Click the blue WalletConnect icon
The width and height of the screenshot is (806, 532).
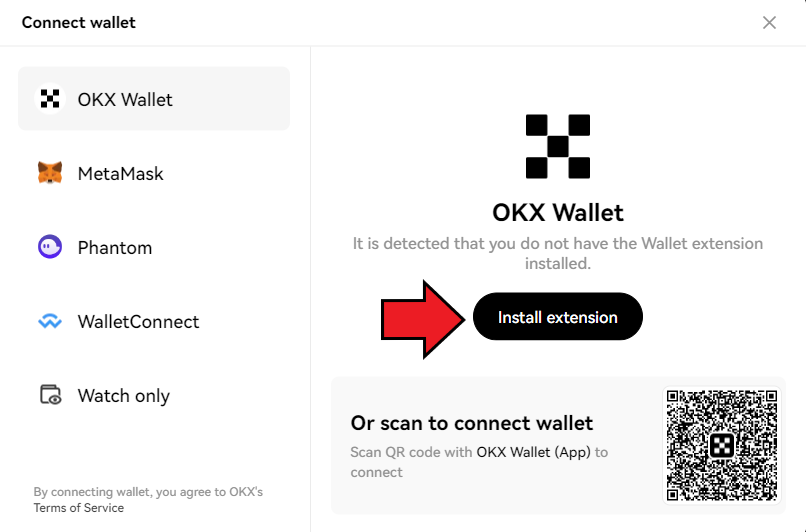(x=50, y=322)
